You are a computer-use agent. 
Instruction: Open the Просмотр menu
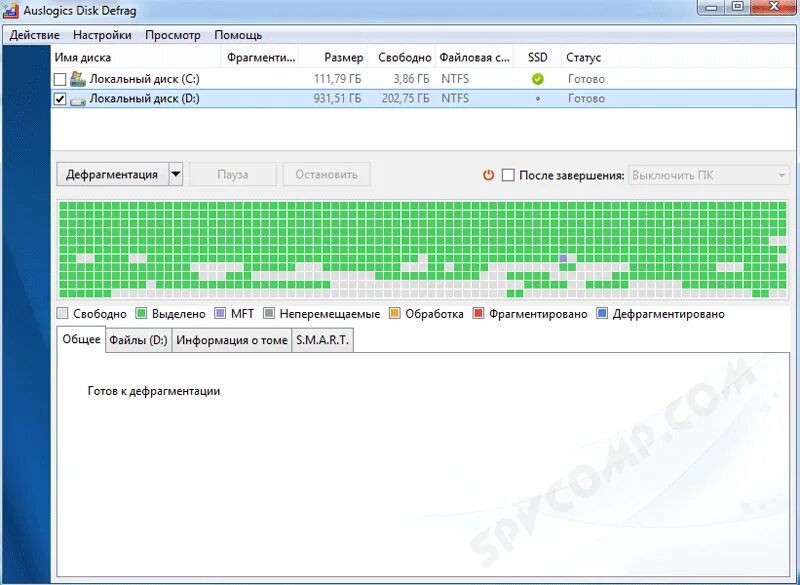(172, 35)
